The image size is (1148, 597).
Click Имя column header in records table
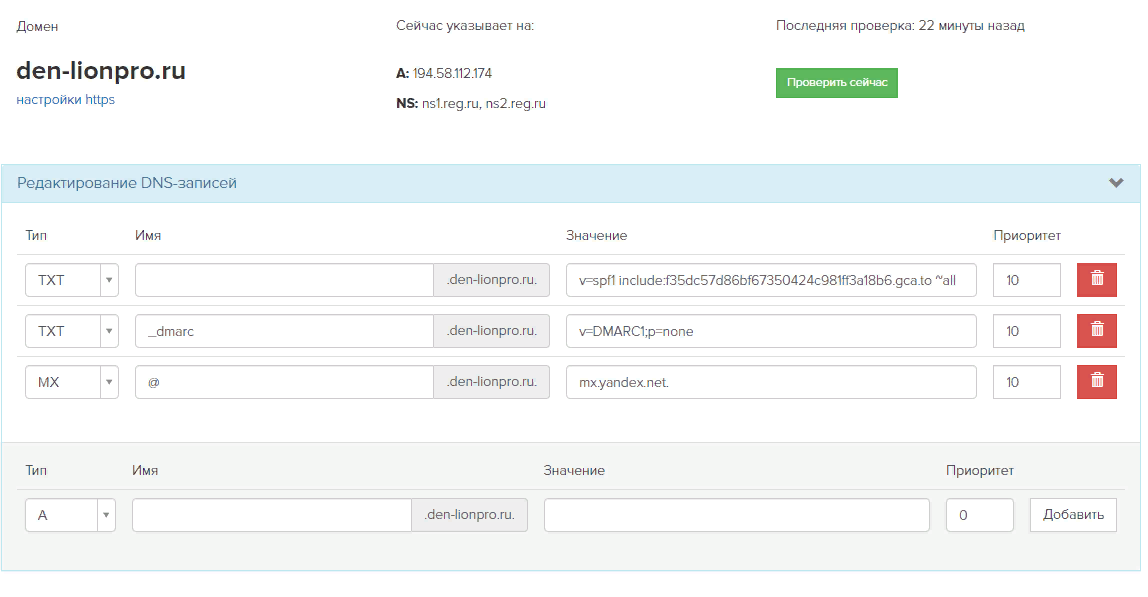pyautogui.click(x=148, y=236)
